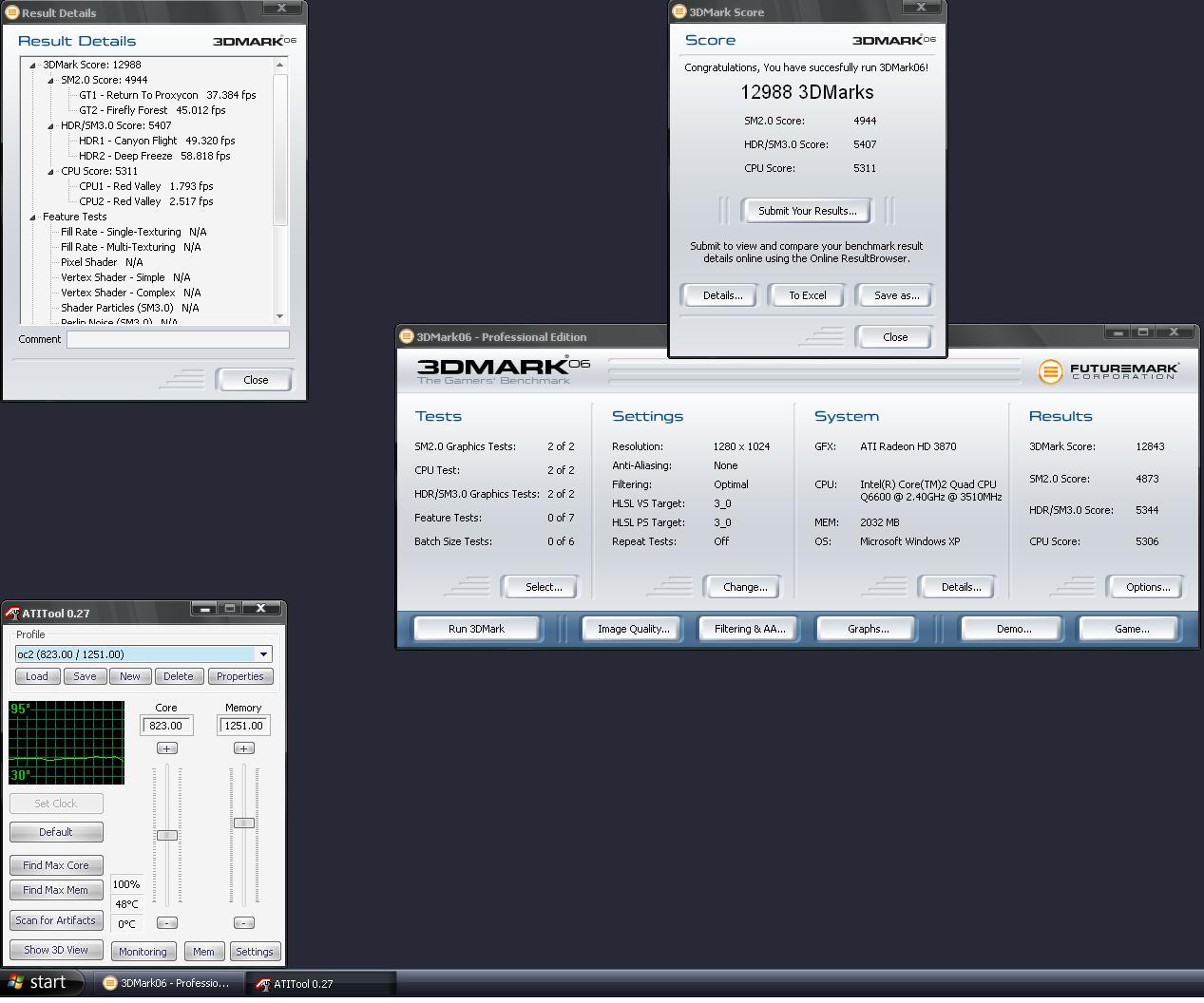Click Close button in 3DMark Score window
1204x1003 pixels.
895,337
